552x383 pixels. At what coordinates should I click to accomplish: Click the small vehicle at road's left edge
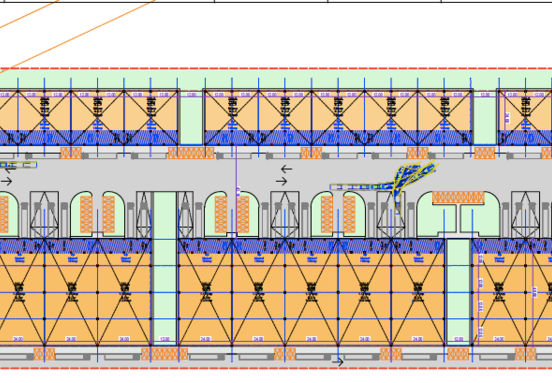pyautogui.click(x=18, y=165)
